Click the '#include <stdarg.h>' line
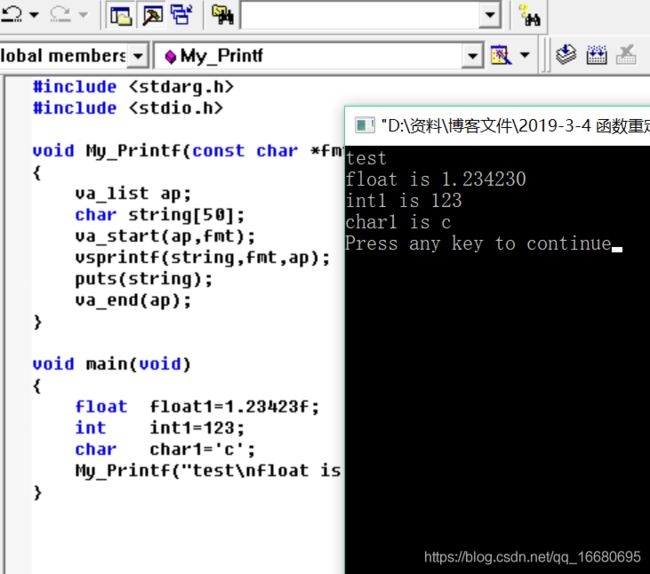The height and width of the screenshot is (574, 650). 133,87
